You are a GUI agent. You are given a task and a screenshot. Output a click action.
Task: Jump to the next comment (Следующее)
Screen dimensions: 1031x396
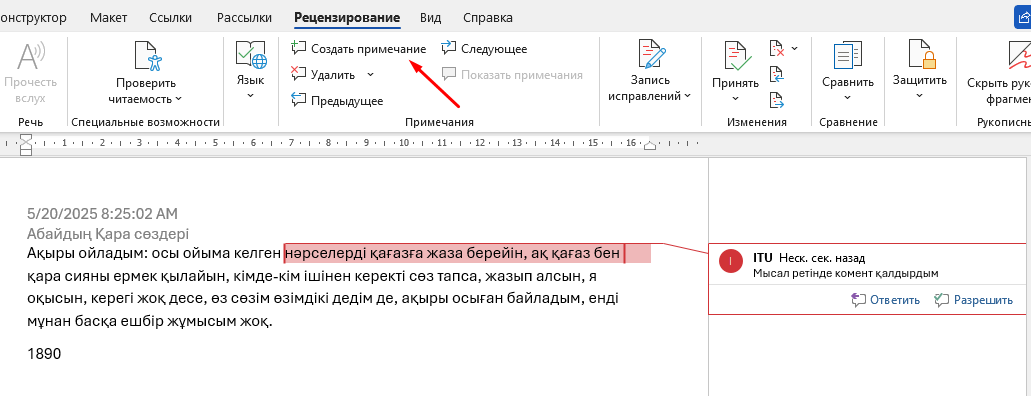484,49
